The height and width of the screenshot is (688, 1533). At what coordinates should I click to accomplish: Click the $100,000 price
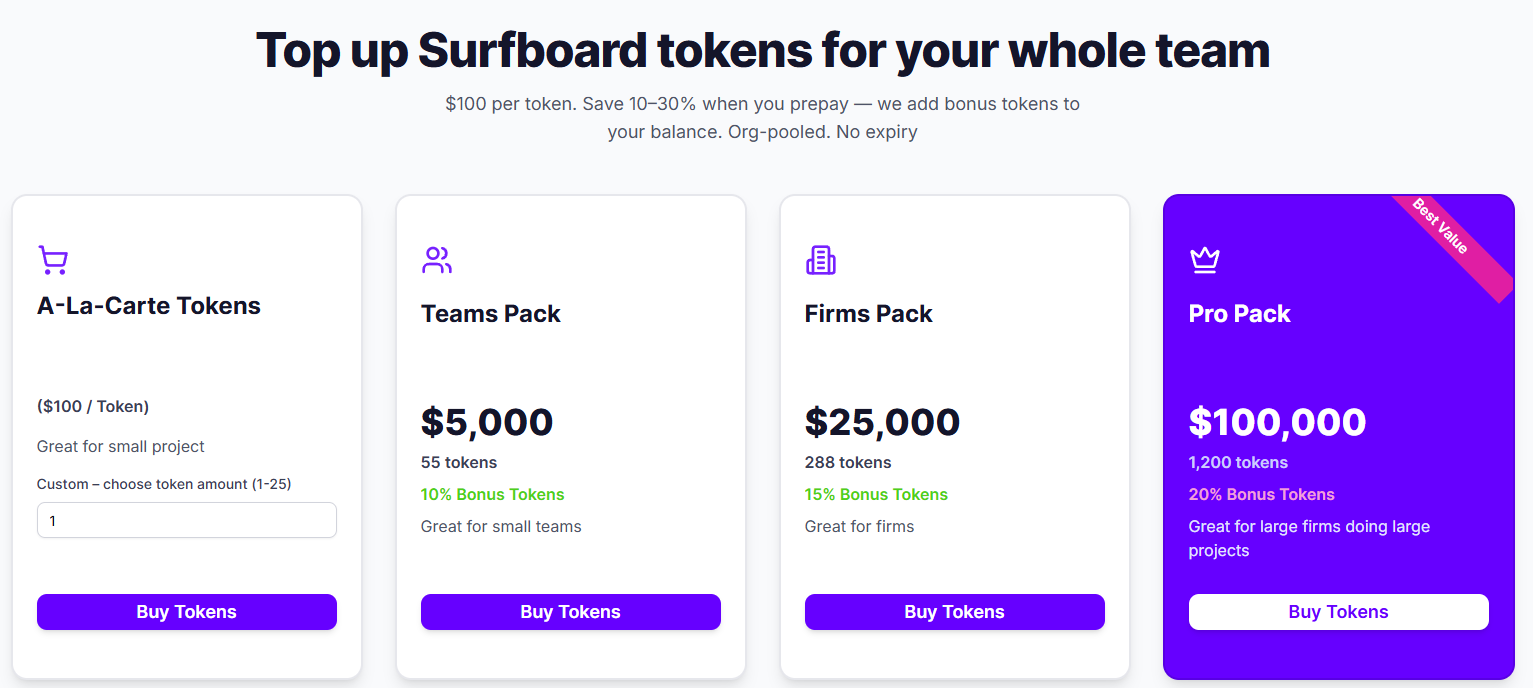(x=1277, y=422)
